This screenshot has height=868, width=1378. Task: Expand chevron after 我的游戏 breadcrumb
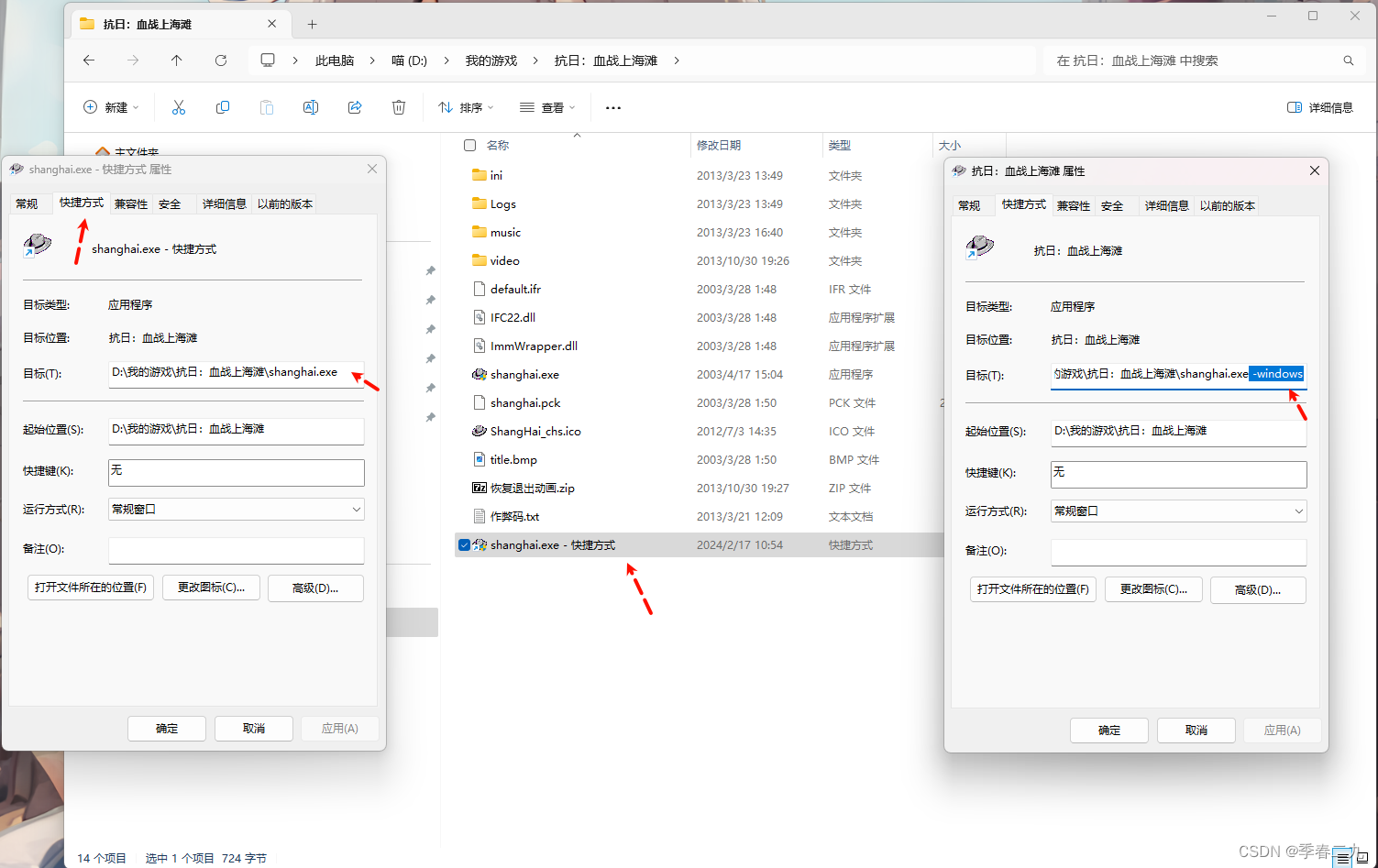pos(536,60)
